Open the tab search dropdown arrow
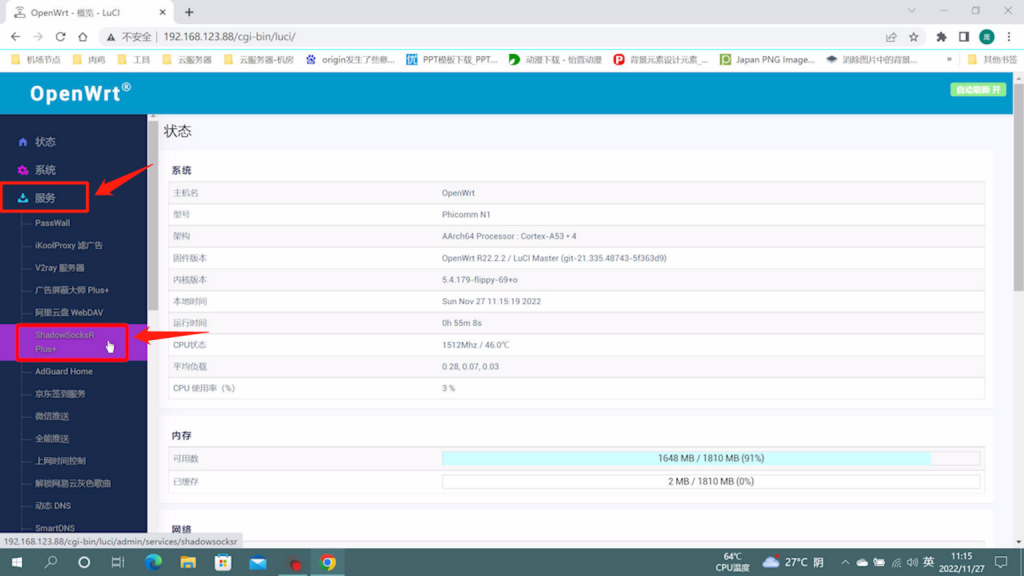This screenshot has width=1024, height=576. (x=912, y=10)
